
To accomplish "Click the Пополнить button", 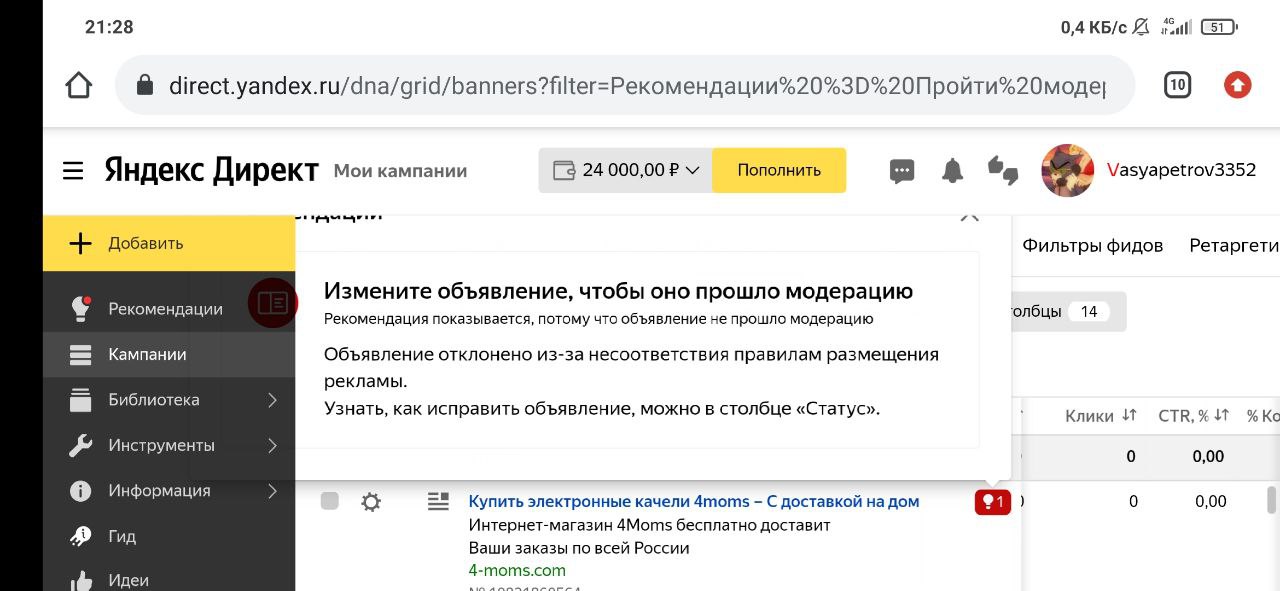I will pyautogui.click(x=779, y=170).
